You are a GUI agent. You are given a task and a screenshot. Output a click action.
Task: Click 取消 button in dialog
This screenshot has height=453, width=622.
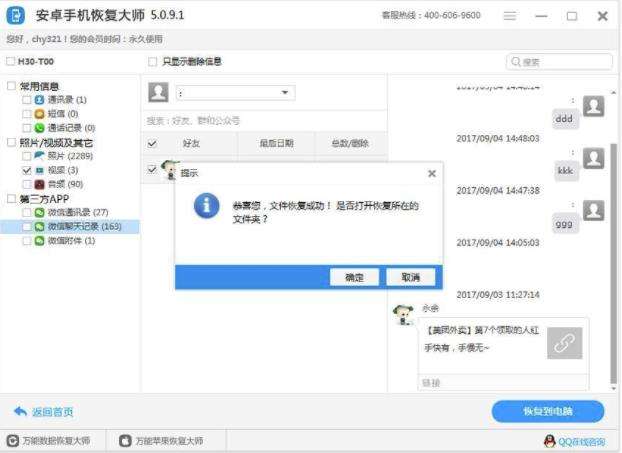(x=411, y=277)
